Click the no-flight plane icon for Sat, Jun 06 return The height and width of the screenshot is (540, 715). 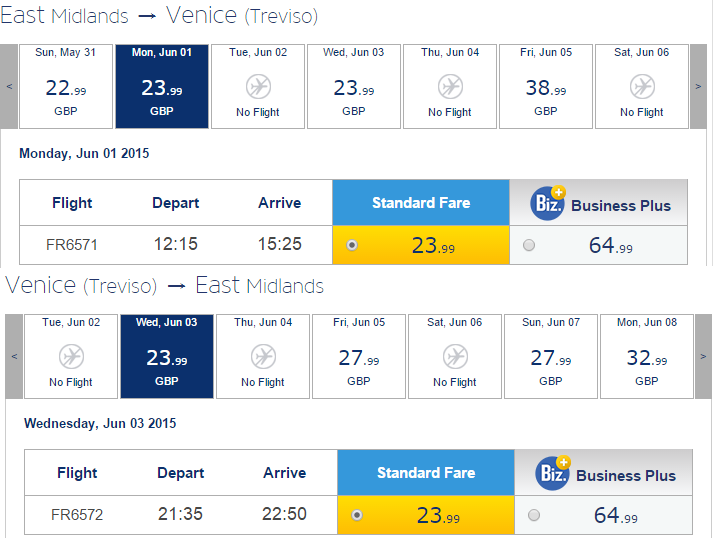[x=455, y=357]
